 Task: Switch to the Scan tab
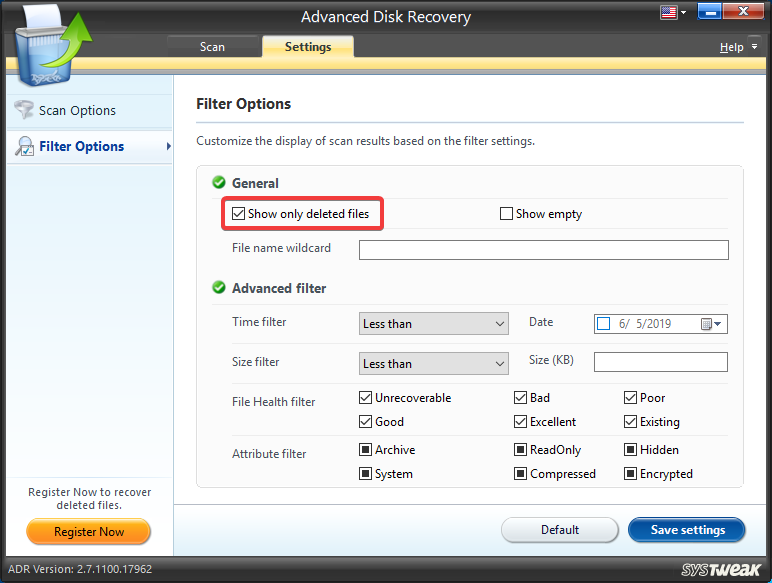(212, 47)
